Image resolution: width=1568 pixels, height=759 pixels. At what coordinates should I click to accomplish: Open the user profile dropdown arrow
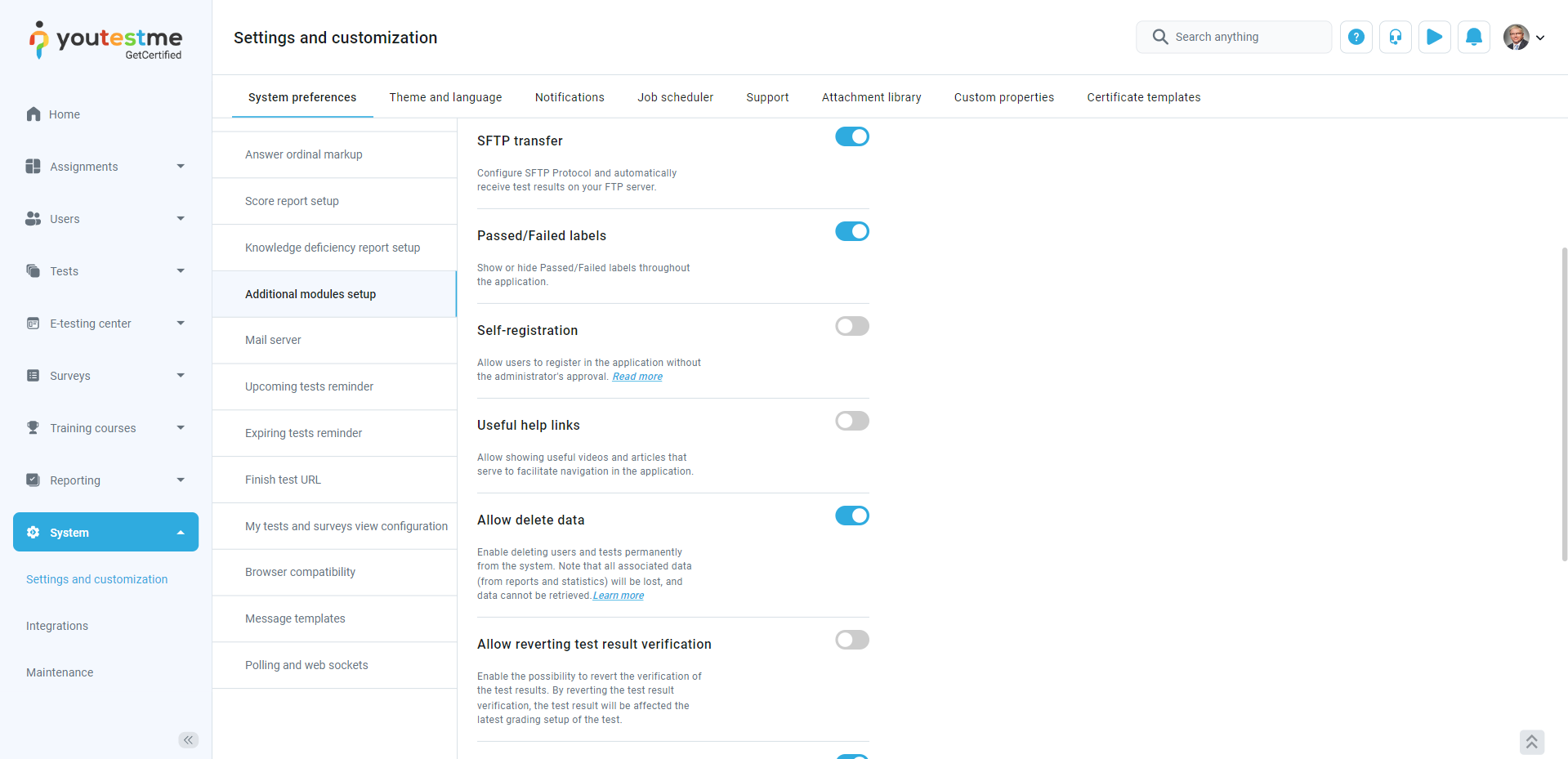(1540, 38)
